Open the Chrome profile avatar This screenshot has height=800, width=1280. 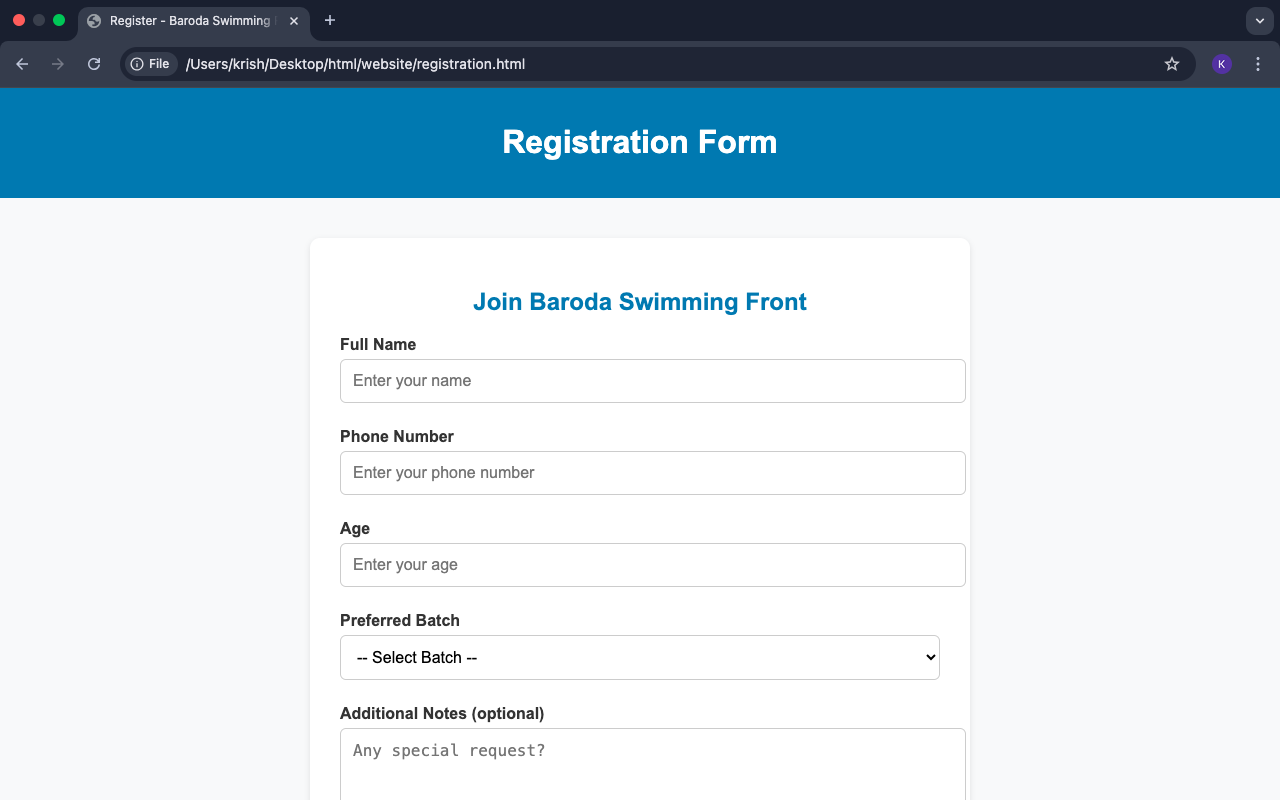pyautogui.click(x=1221, y=64)
